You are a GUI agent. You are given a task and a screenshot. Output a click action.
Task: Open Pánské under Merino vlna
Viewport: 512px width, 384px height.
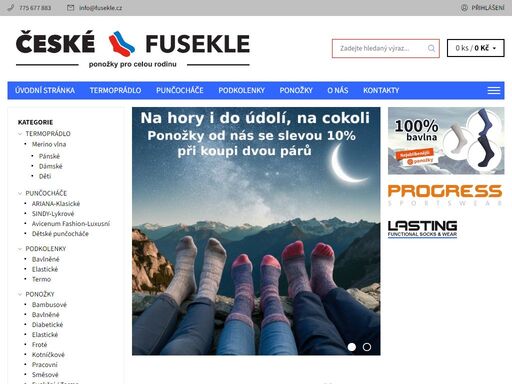pos(49,156)
